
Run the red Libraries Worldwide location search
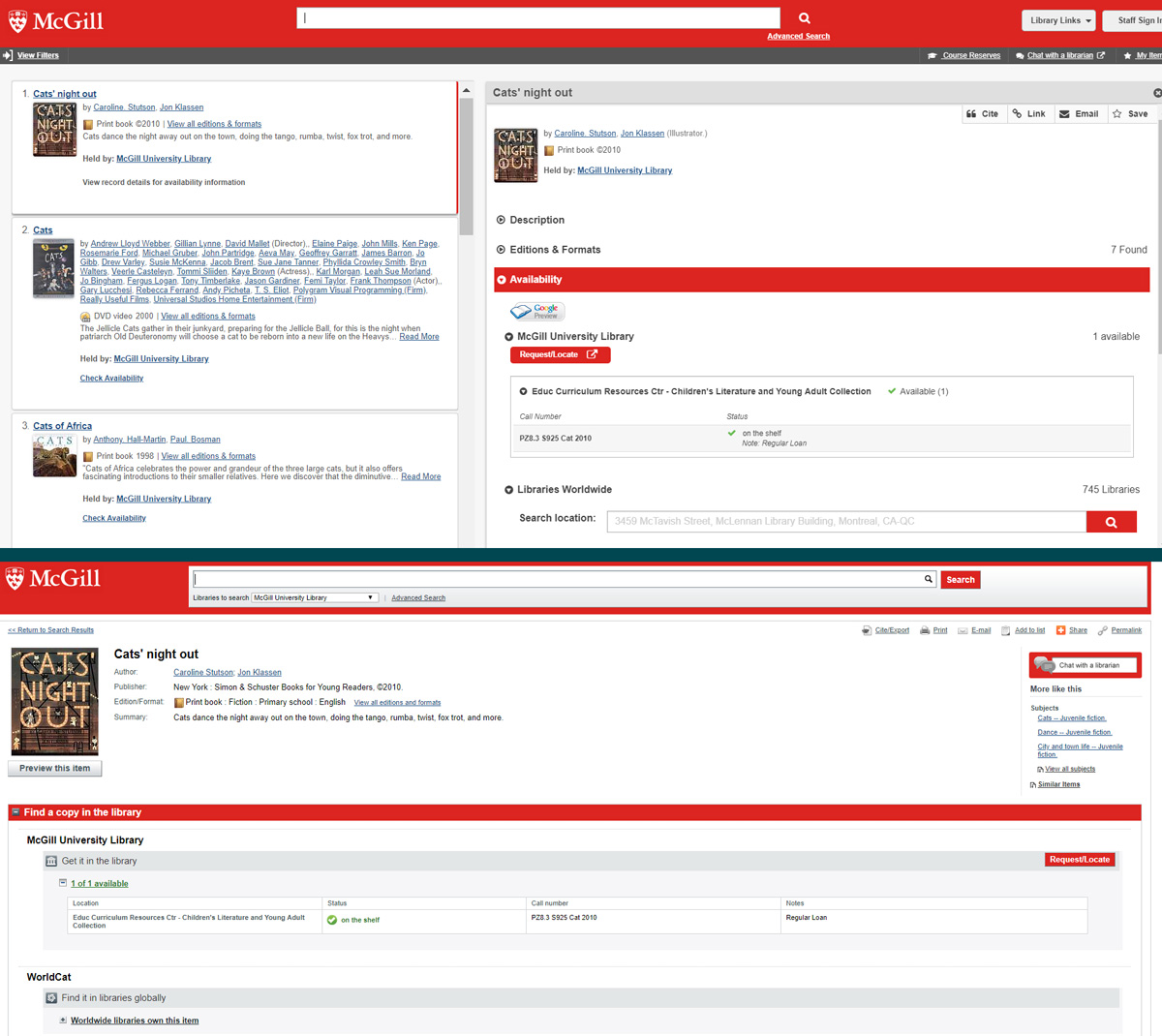point(1111,522)
